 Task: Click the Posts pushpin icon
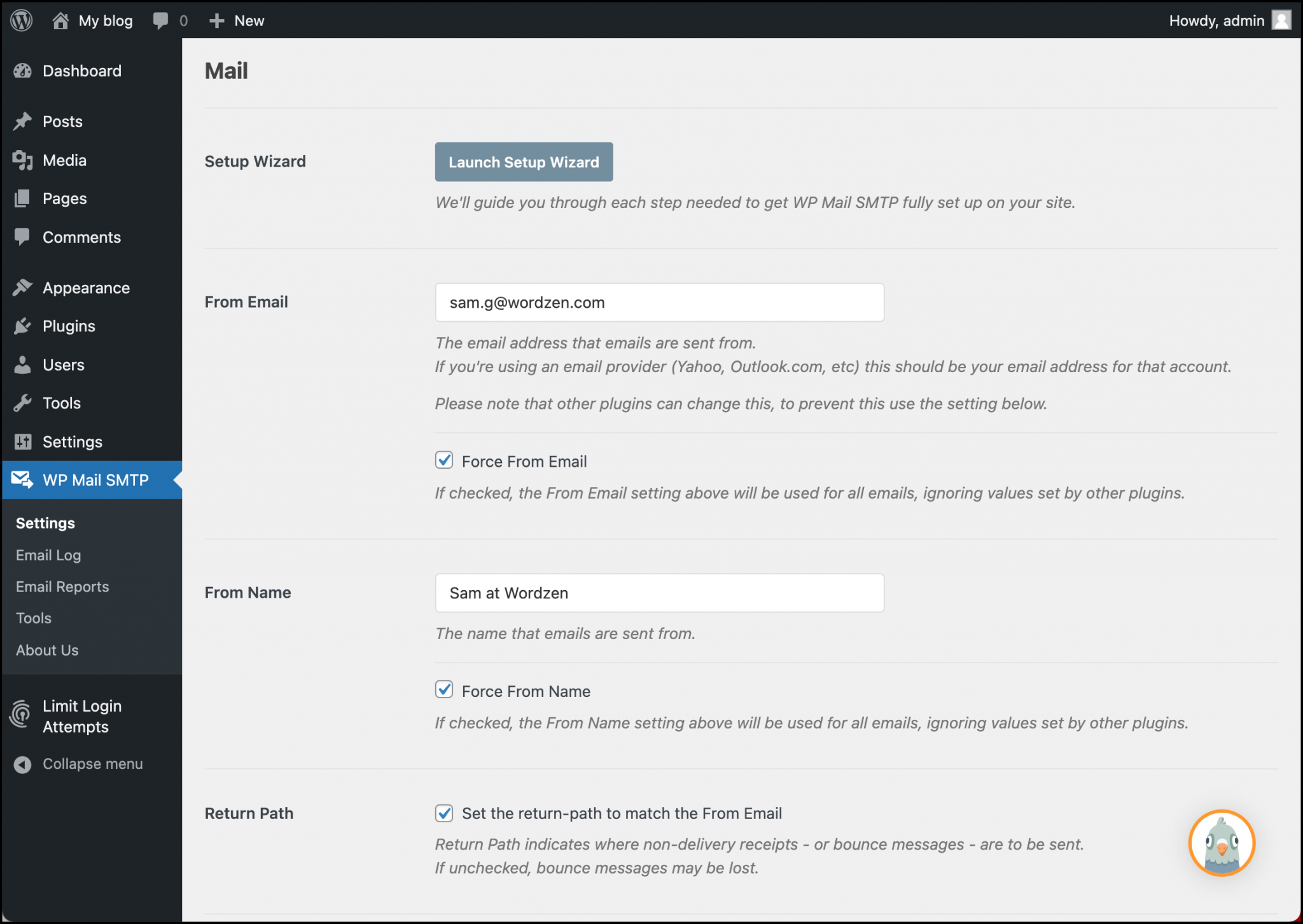click(x=23, y=121)
